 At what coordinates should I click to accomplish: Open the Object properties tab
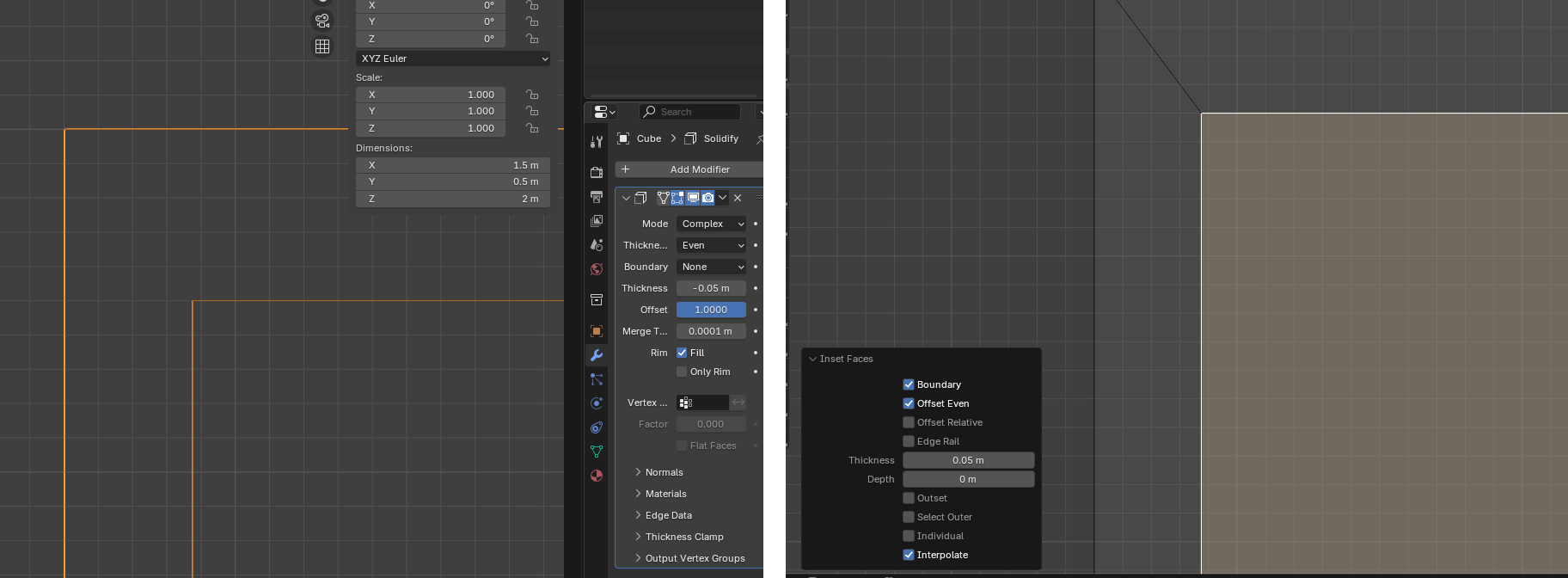(597, 331)
